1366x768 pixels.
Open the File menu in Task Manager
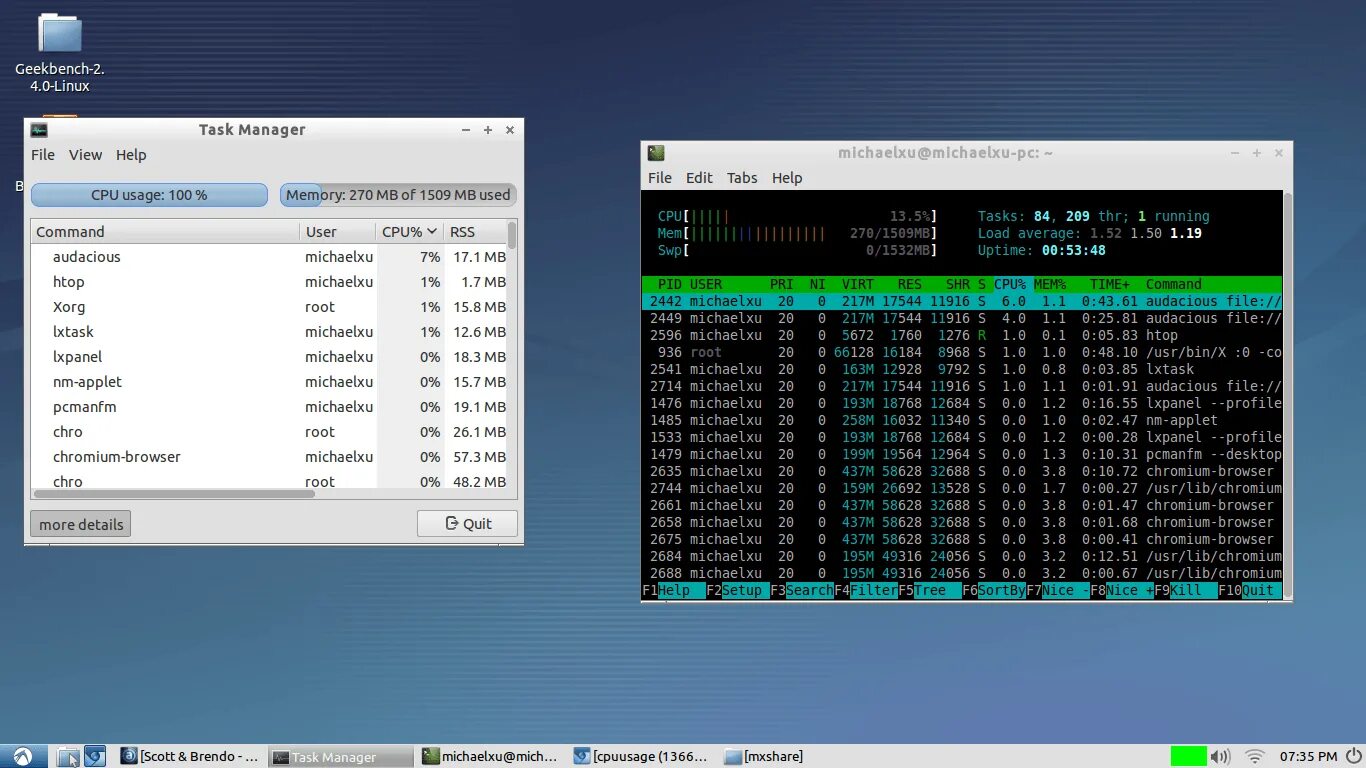pos(43,155)
